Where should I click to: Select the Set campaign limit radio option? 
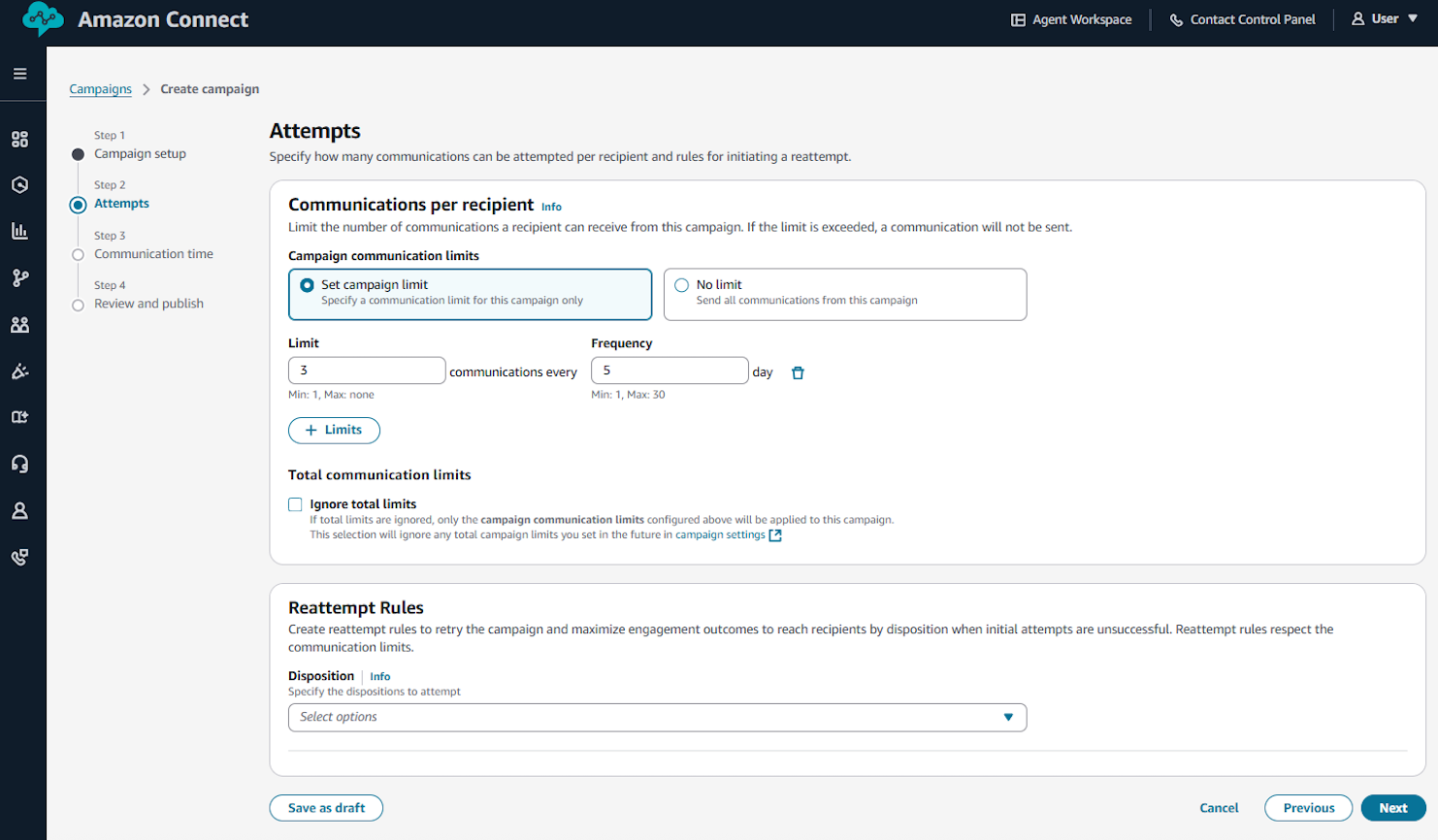(308, 285)
